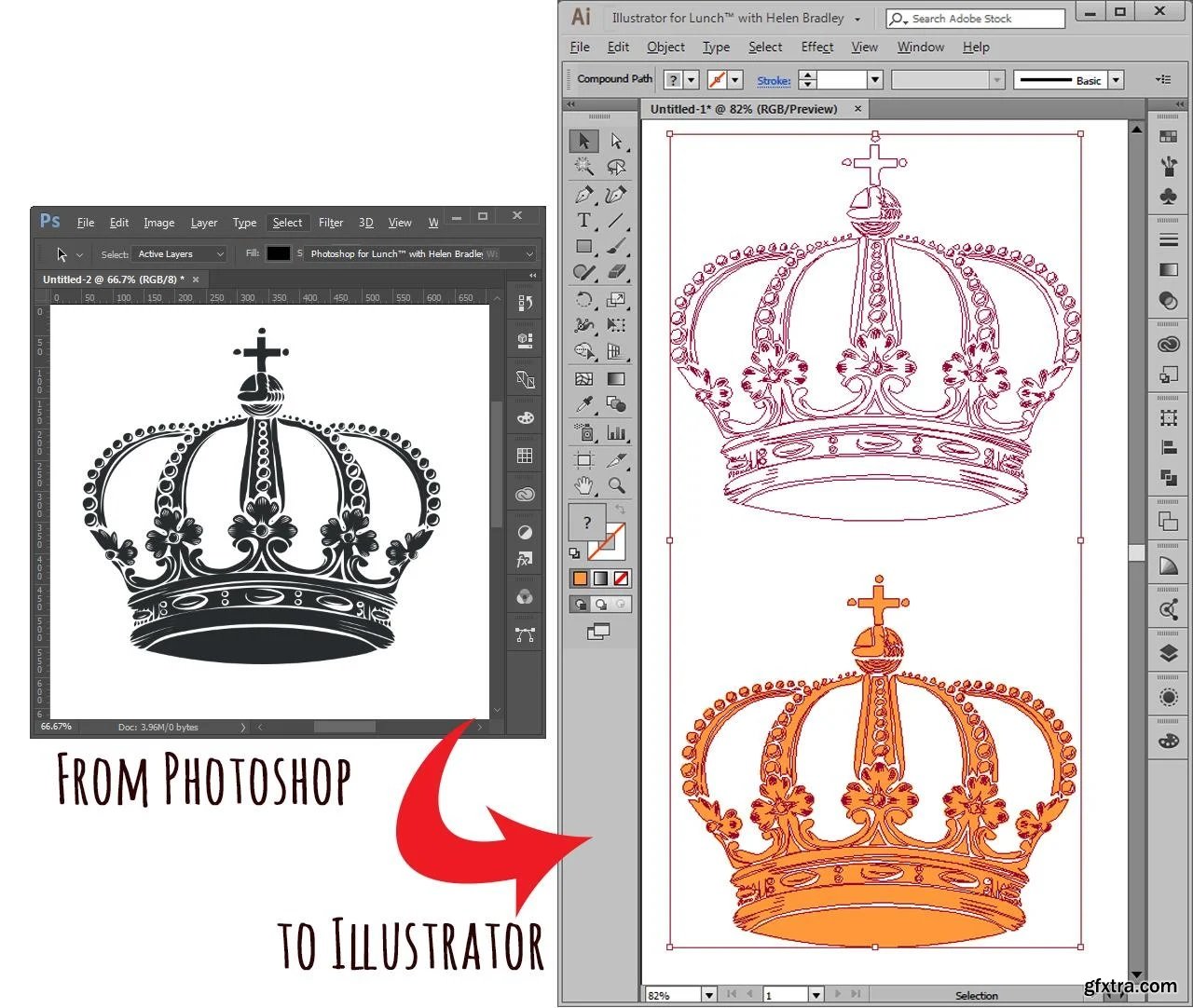The height and width of the screenshot is (1008, 1193).
Task: Click the Stroke link in control bar
Action: pos(774,80)
